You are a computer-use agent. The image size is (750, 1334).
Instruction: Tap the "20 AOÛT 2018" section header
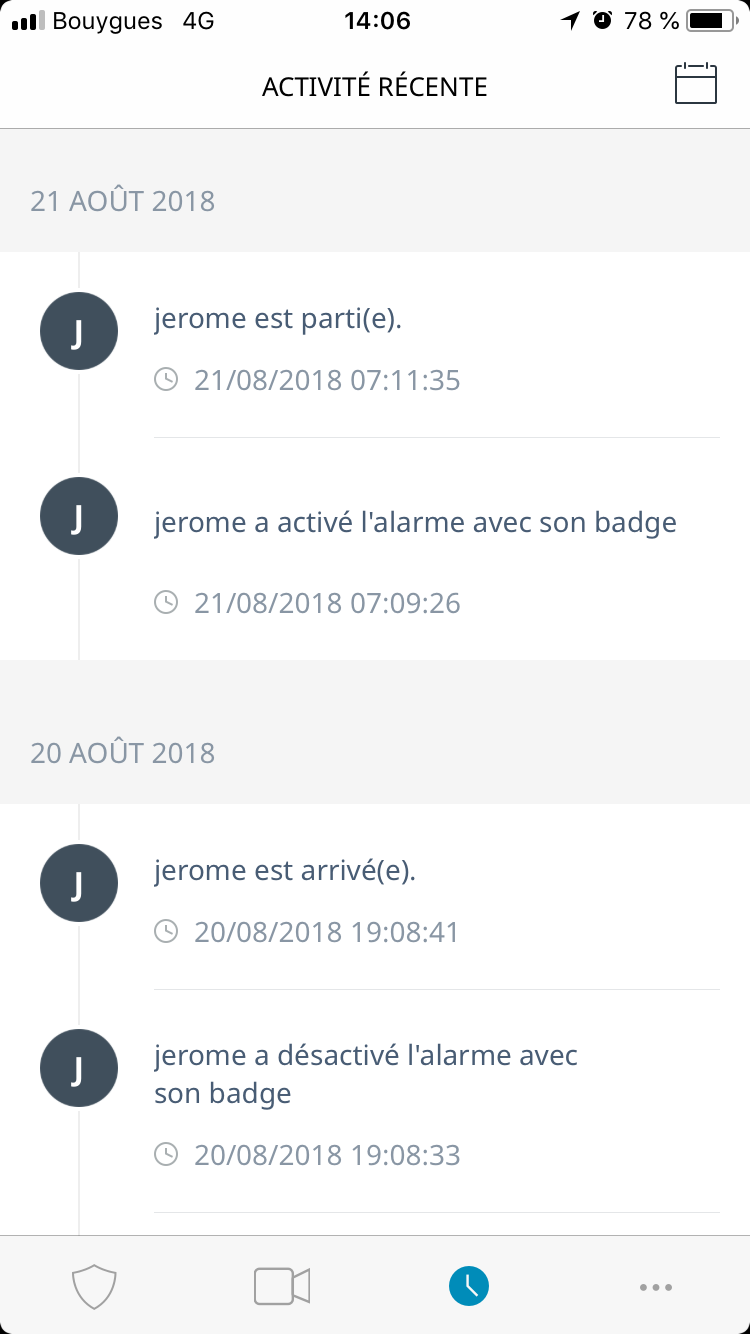123,753
